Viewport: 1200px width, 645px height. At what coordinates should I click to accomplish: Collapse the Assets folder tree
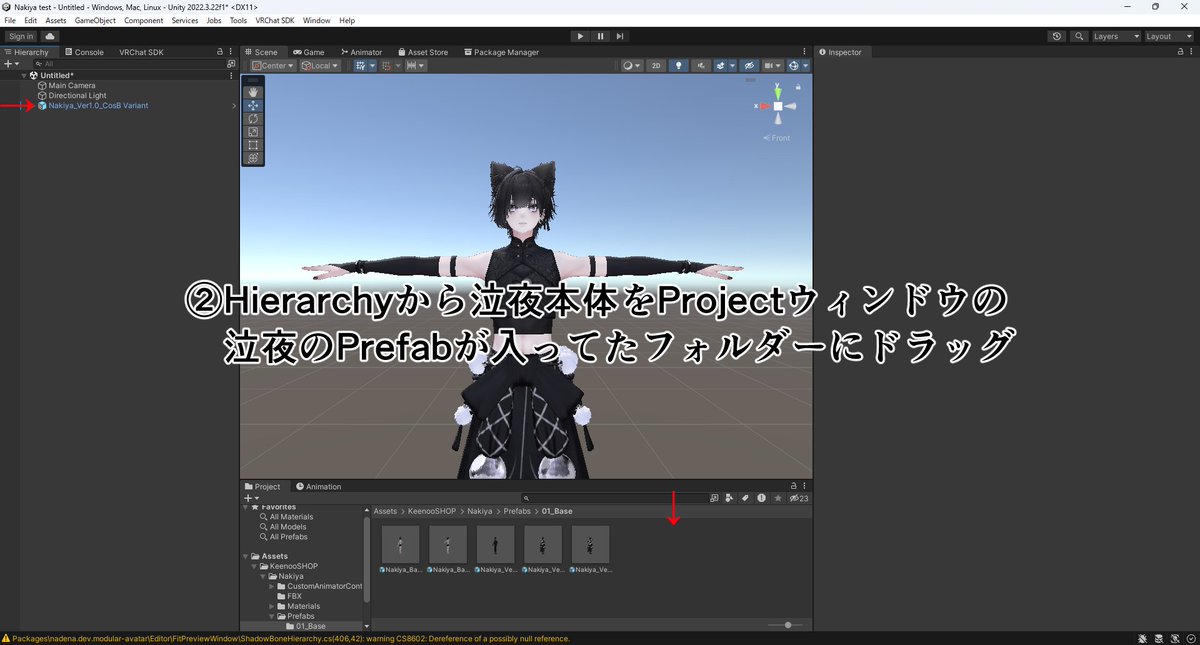coord(246,556)
